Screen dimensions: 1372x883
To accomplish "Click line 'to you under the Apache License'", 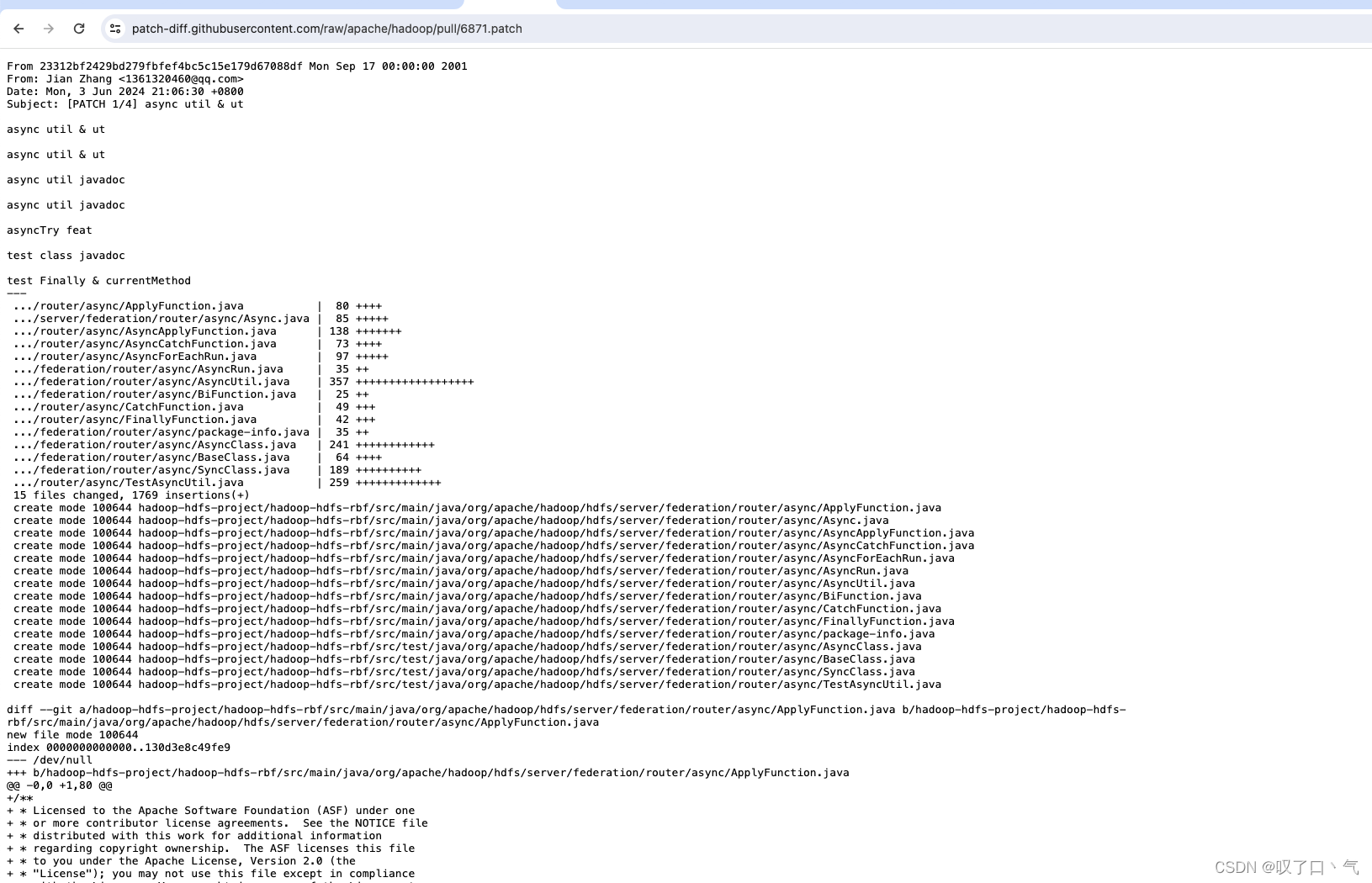I will pos(181,861).
